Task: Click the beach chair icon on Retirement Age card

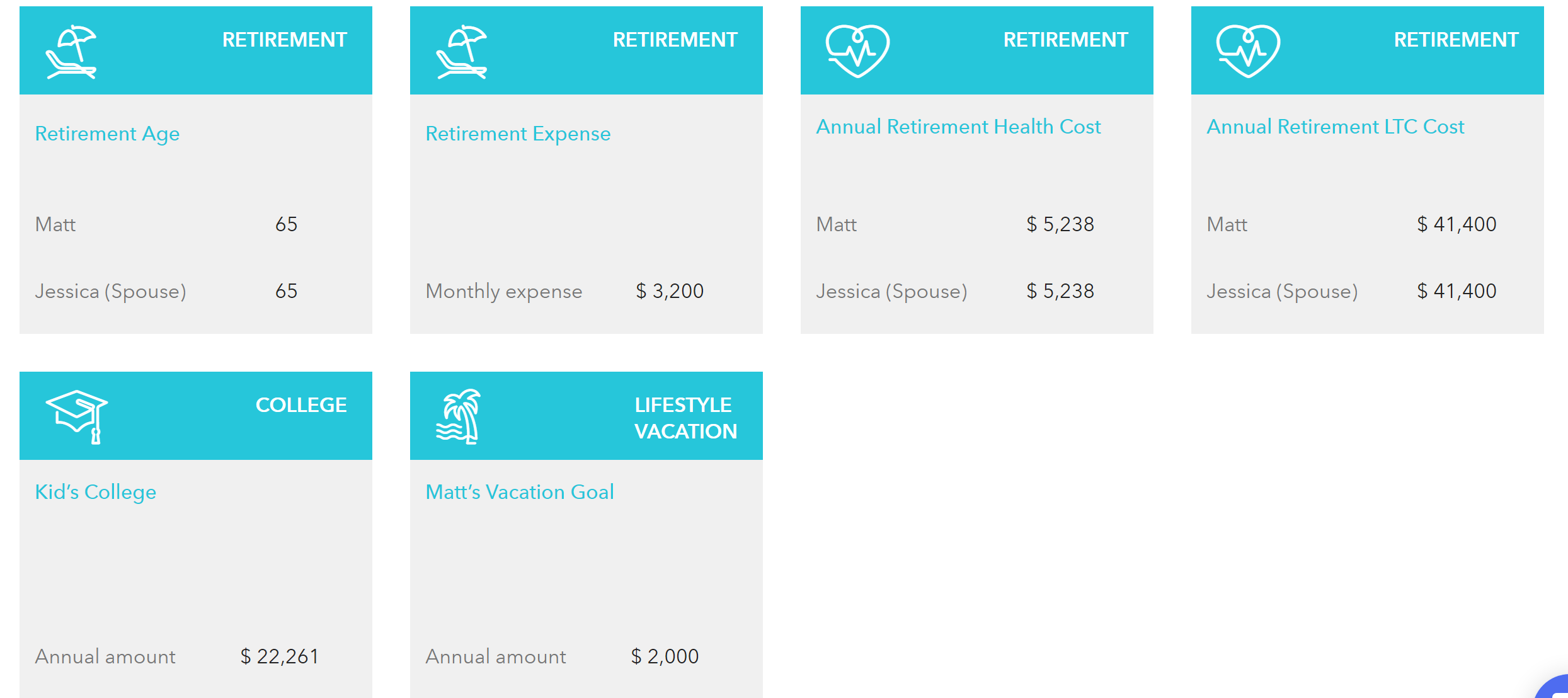Action: pyautogui.click(x=71, y=52)
